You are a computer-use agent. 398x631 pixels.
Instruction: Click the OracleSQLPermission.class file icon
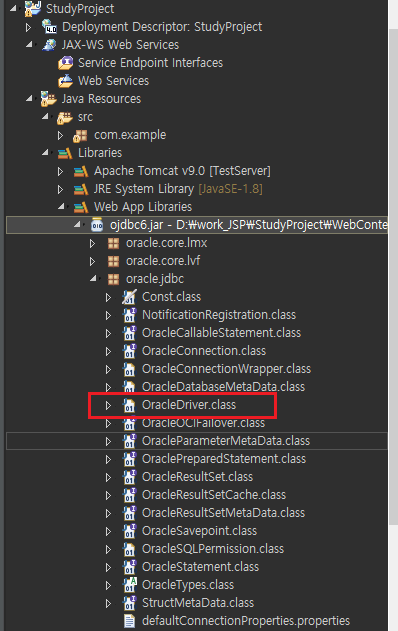129,549
